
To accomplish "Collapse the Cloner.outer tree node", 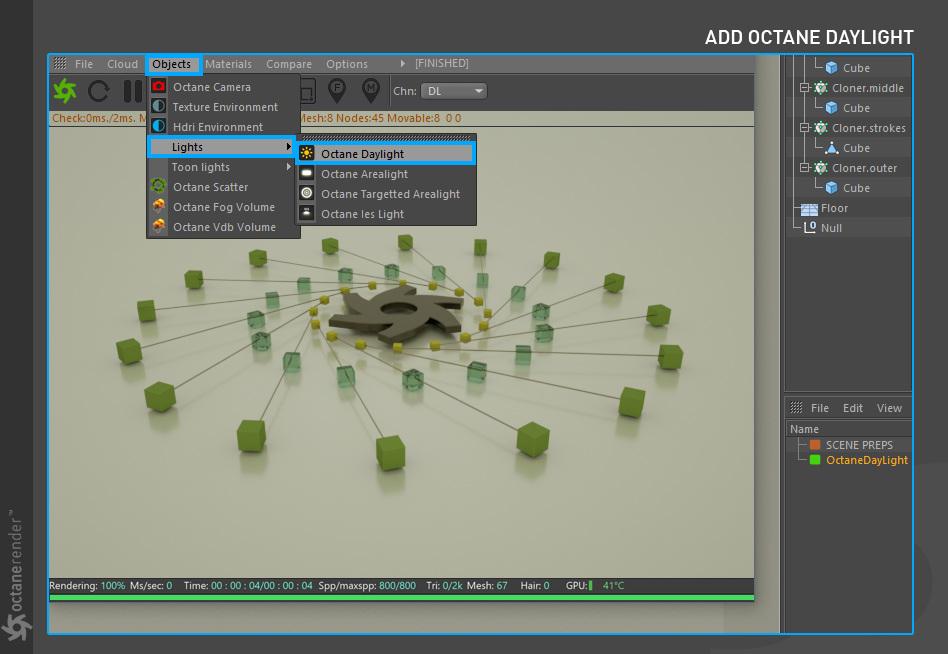I will point(804,167).
